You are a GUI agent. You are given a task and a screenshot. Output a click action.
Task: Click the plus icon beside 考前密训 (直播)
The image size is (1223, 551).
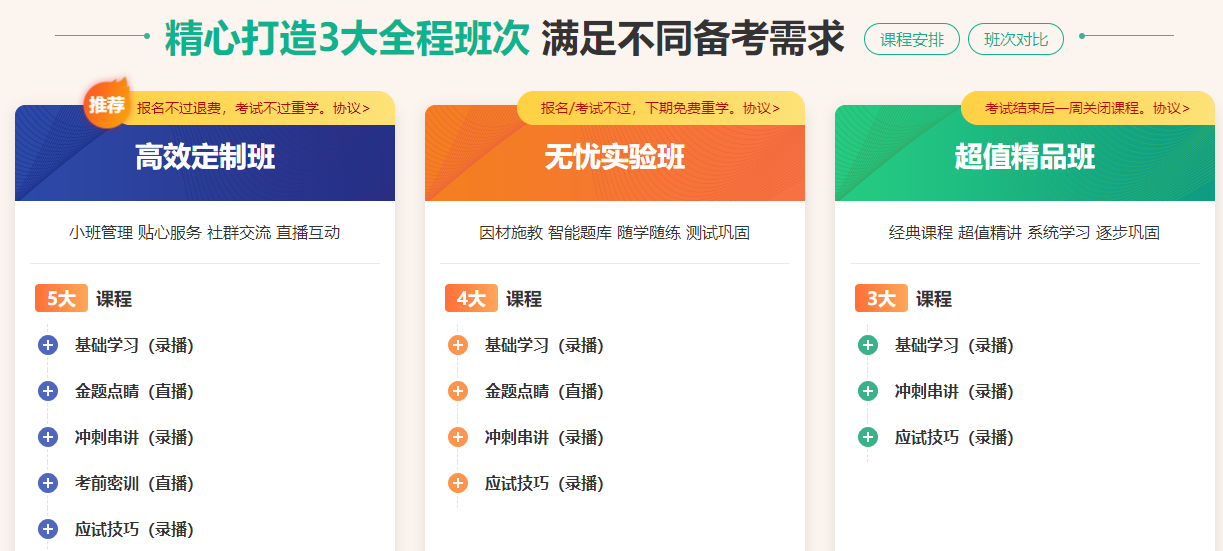coord(48,483)
